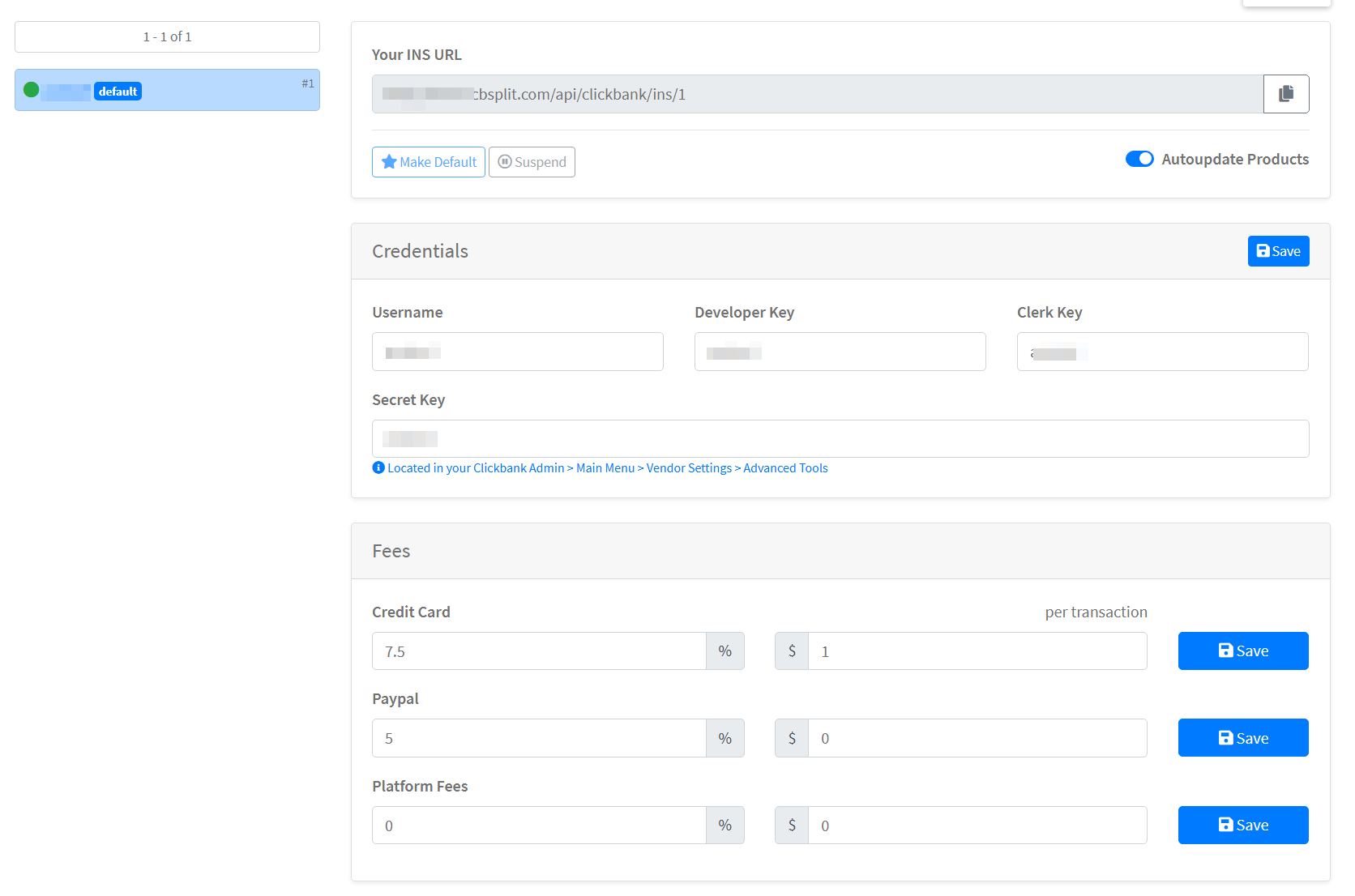Suspend this ClickBank account
Image resolution: width=1355 pixels, height=896 pixels.
point(532,162)
